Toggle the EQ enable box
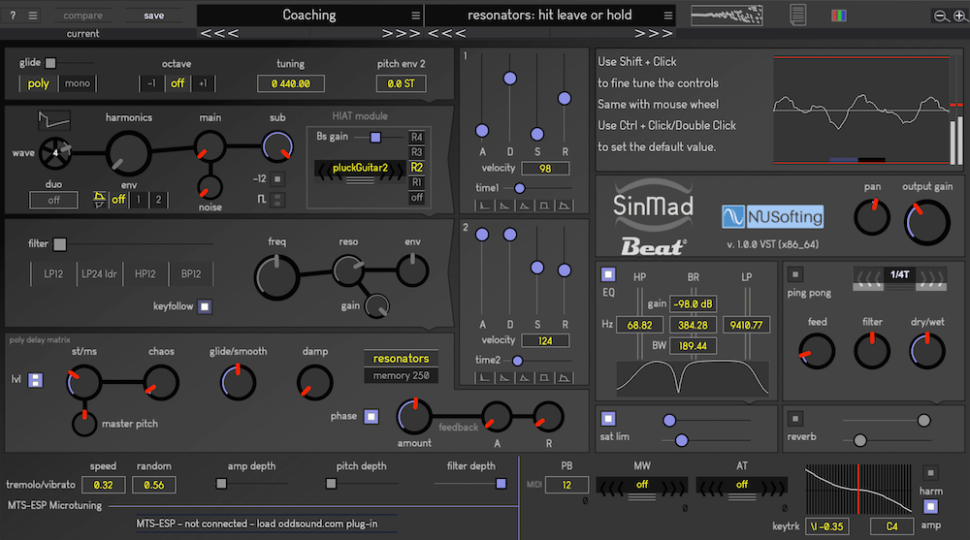 click(608, 274)
